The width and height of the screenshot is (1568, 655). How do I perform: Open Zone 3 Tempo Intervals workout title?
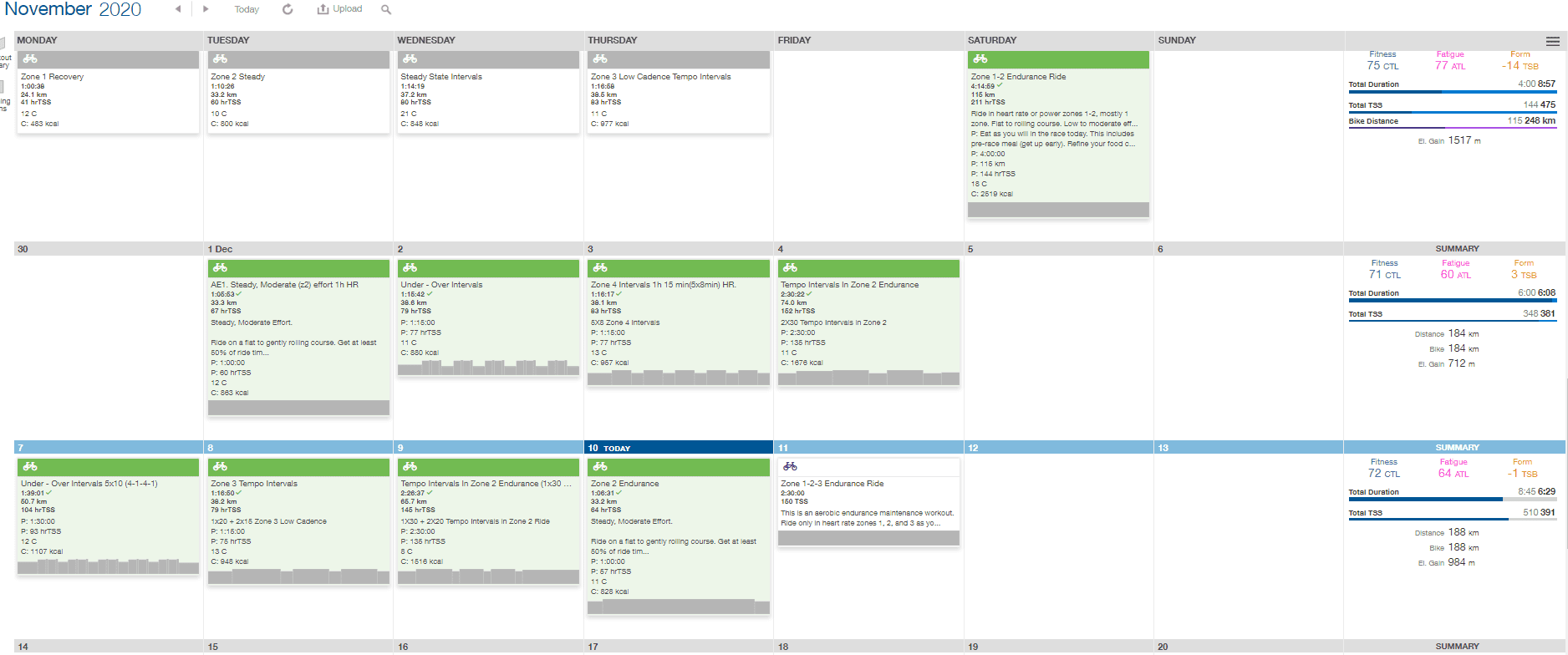(x=254, y=484)
